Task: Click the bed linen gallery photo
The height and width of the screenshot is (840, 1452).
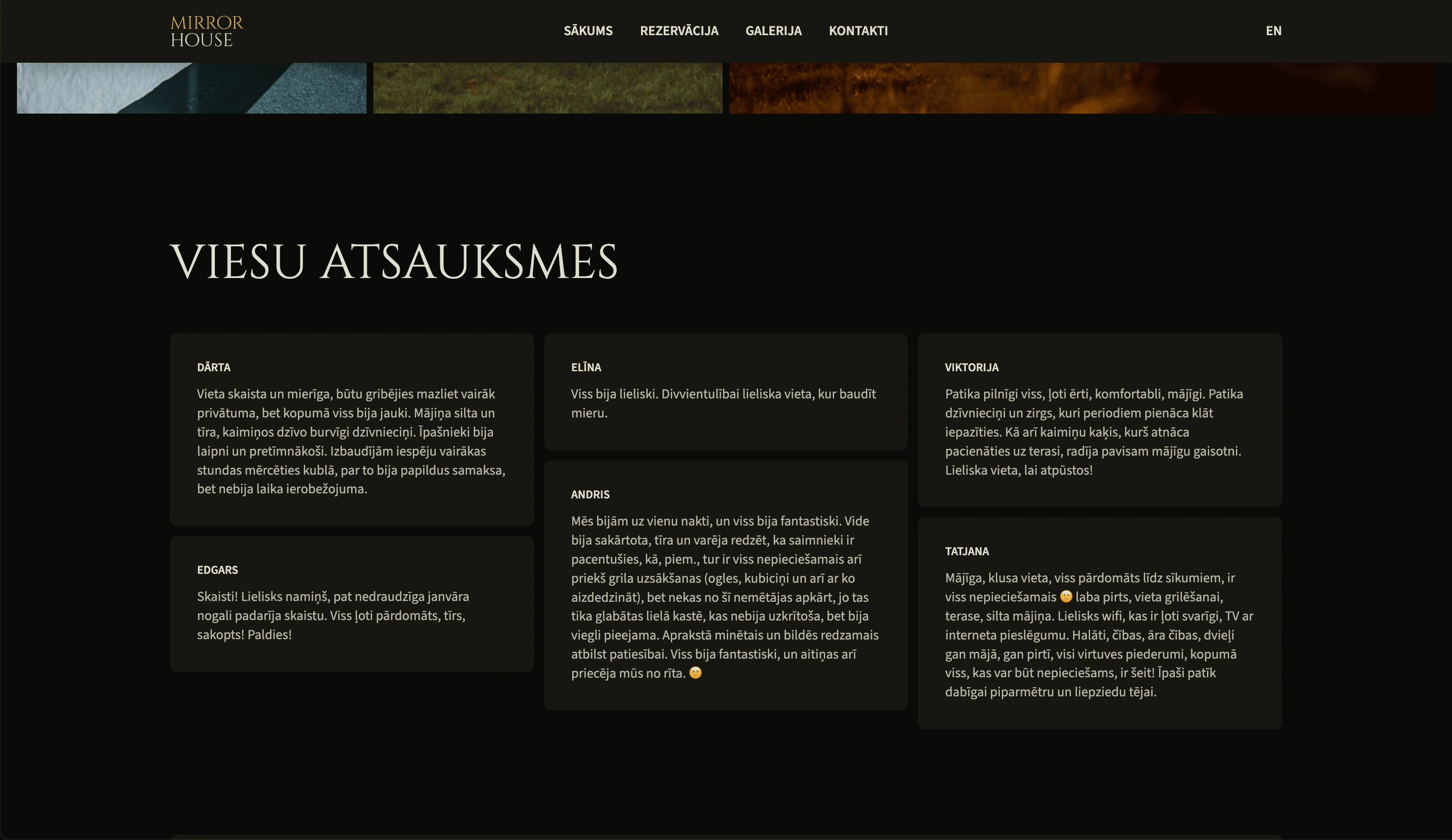Action: 191,88
